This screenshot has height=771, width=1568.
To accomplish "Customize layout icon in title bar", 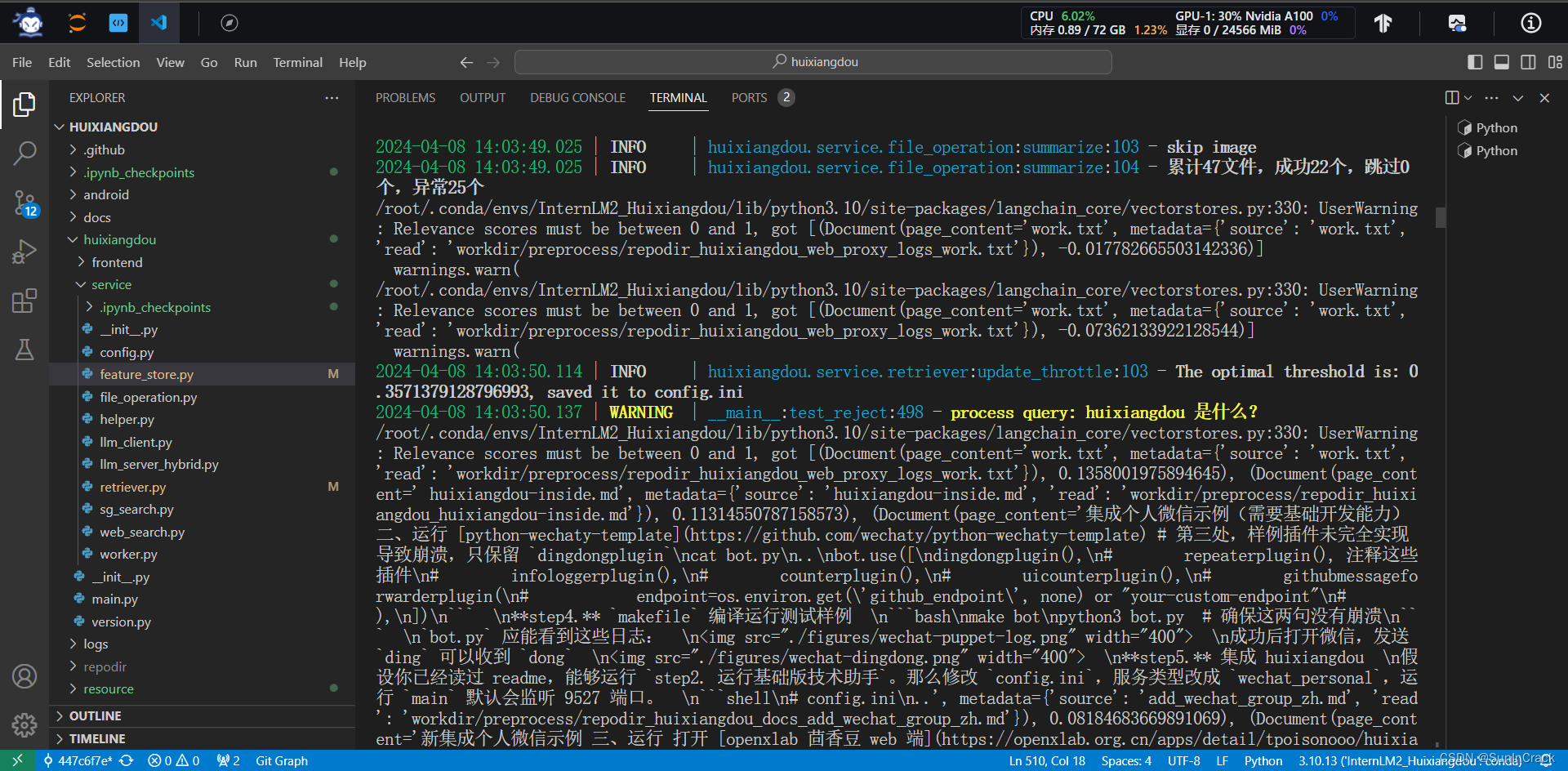I will pyautogui.click(x=1555, y=62).
